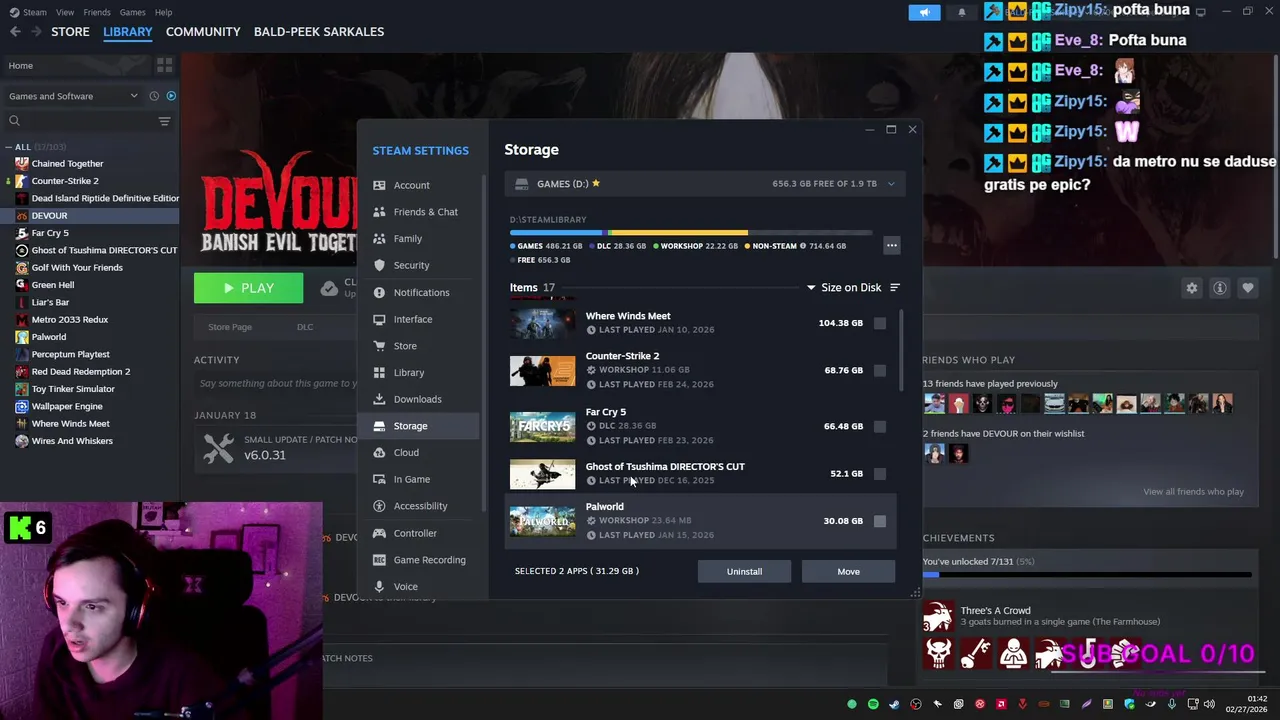Click the Downloads arrow icon in settings
The image size is (1280, 720).
click(379, 399)
